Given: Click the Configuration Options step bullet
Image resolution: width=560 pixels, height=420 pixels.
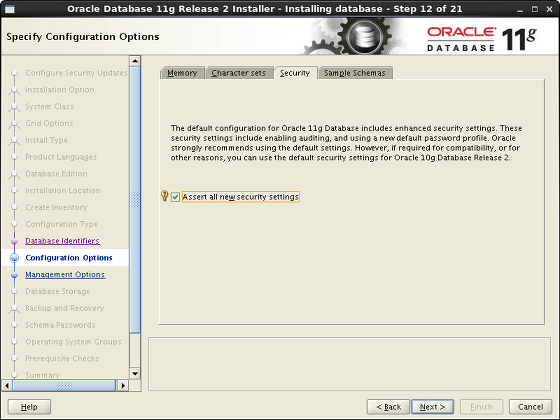Looking at the screenshot, I should [x=14, y=258].
